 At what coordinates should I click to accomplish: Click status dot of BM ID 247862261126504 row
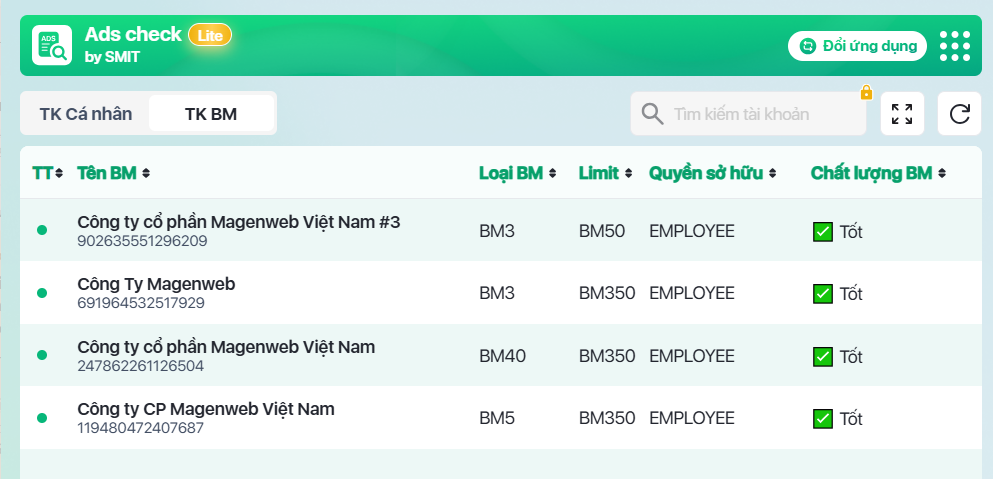pos(42,355)
